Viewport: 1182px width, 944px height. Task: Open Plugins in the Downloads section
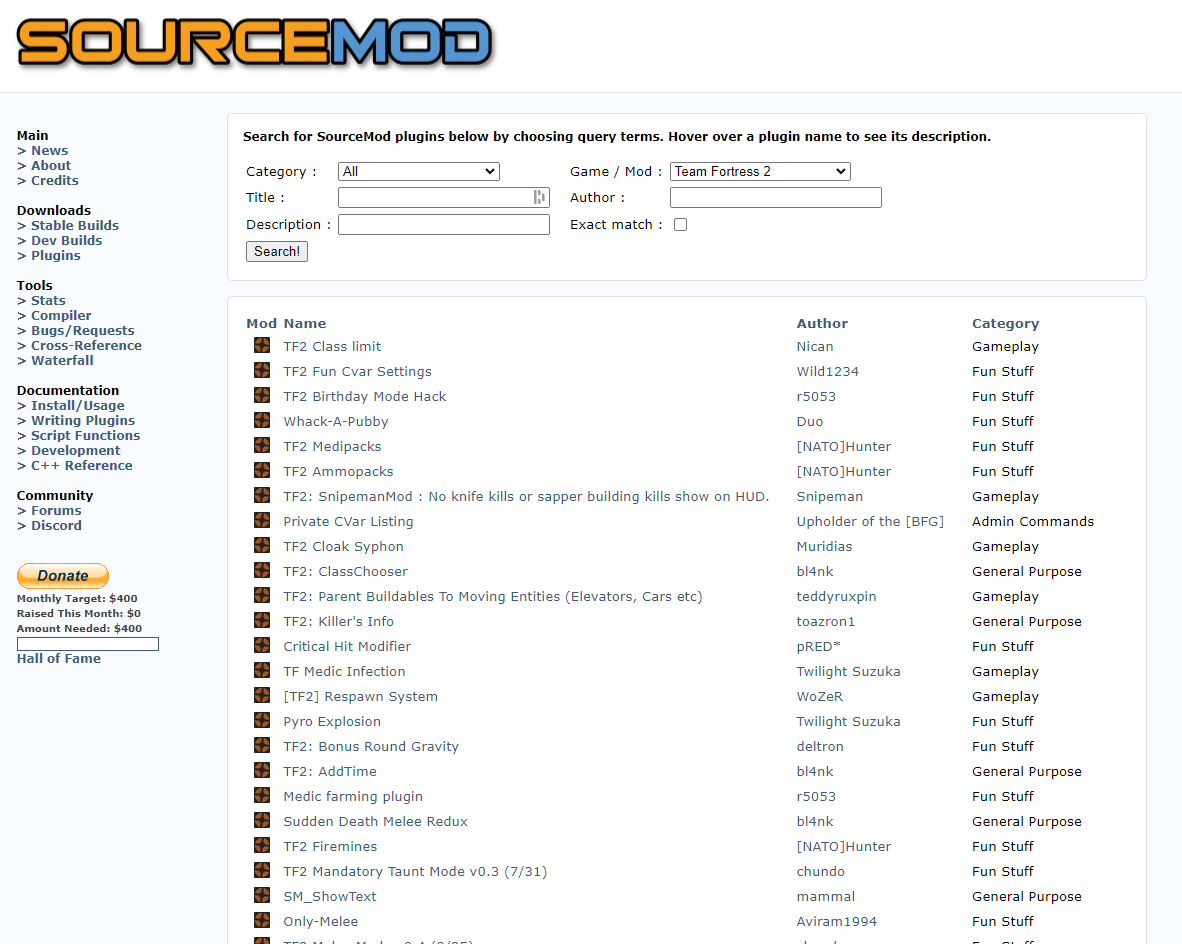(56, 256)
